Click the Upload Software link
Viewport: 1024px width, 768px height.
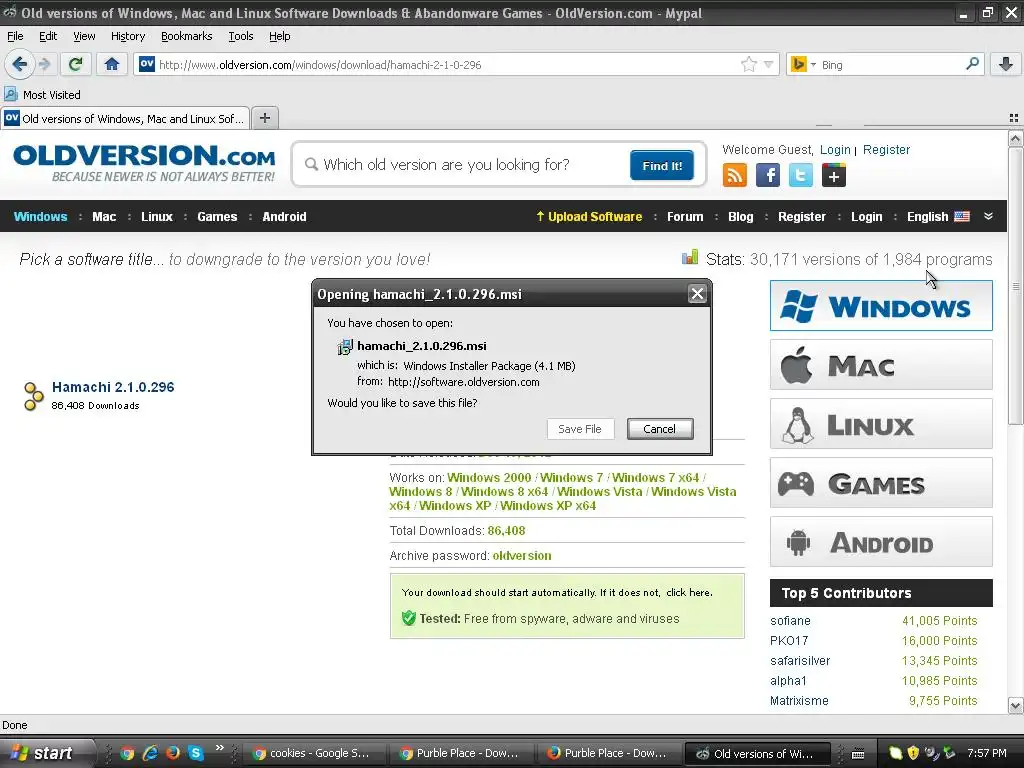click(x=589, y=216)
